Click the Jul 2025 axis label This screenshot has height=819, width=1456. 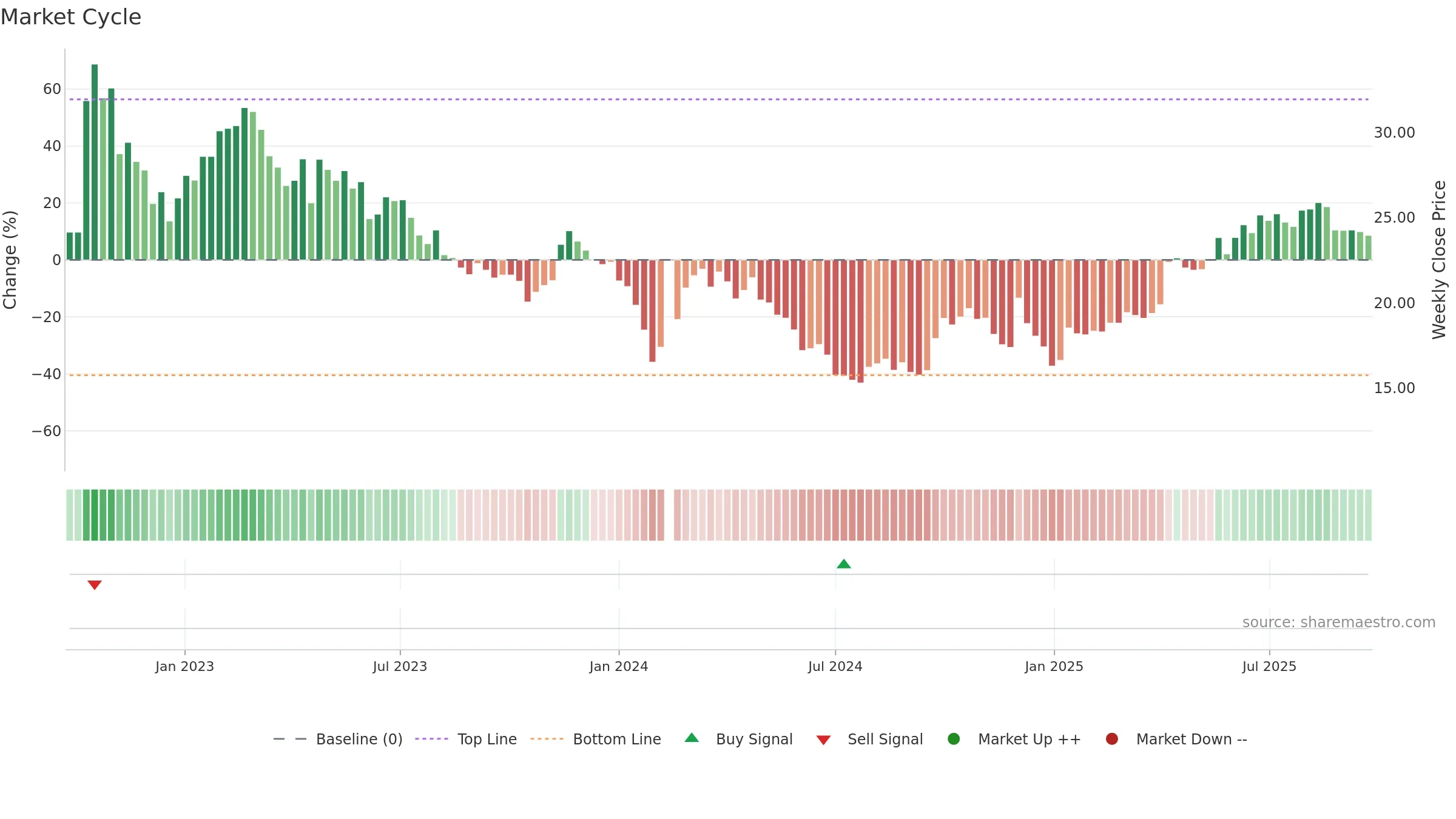1269,666
